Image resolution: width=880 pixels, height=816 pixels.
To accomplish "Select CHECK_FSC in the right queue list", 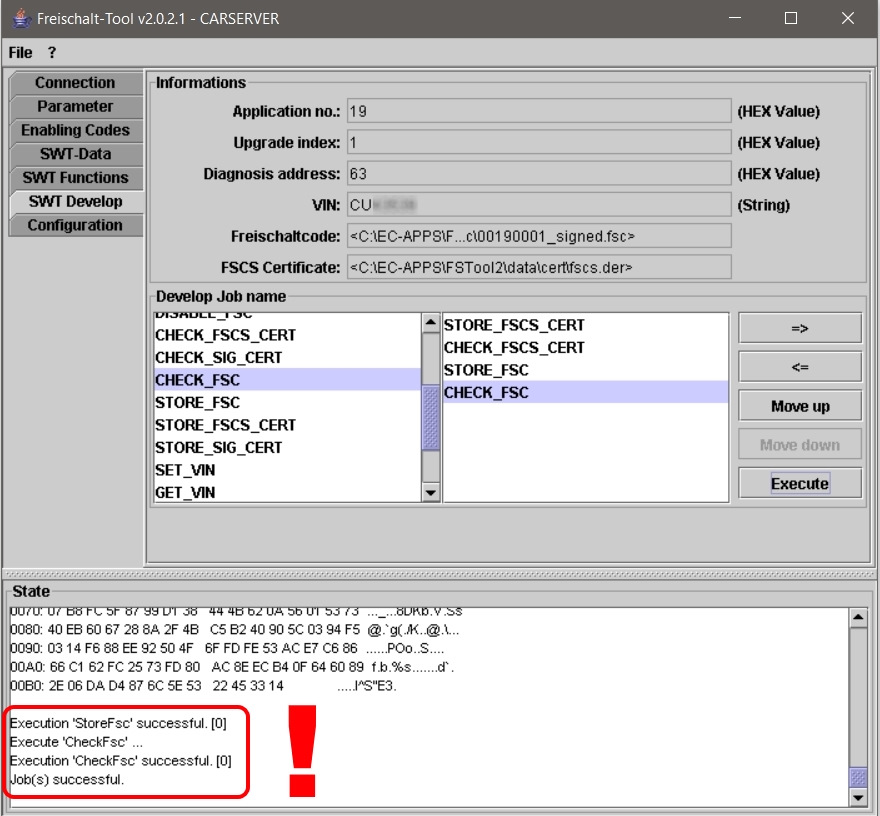I will (585, 392).
